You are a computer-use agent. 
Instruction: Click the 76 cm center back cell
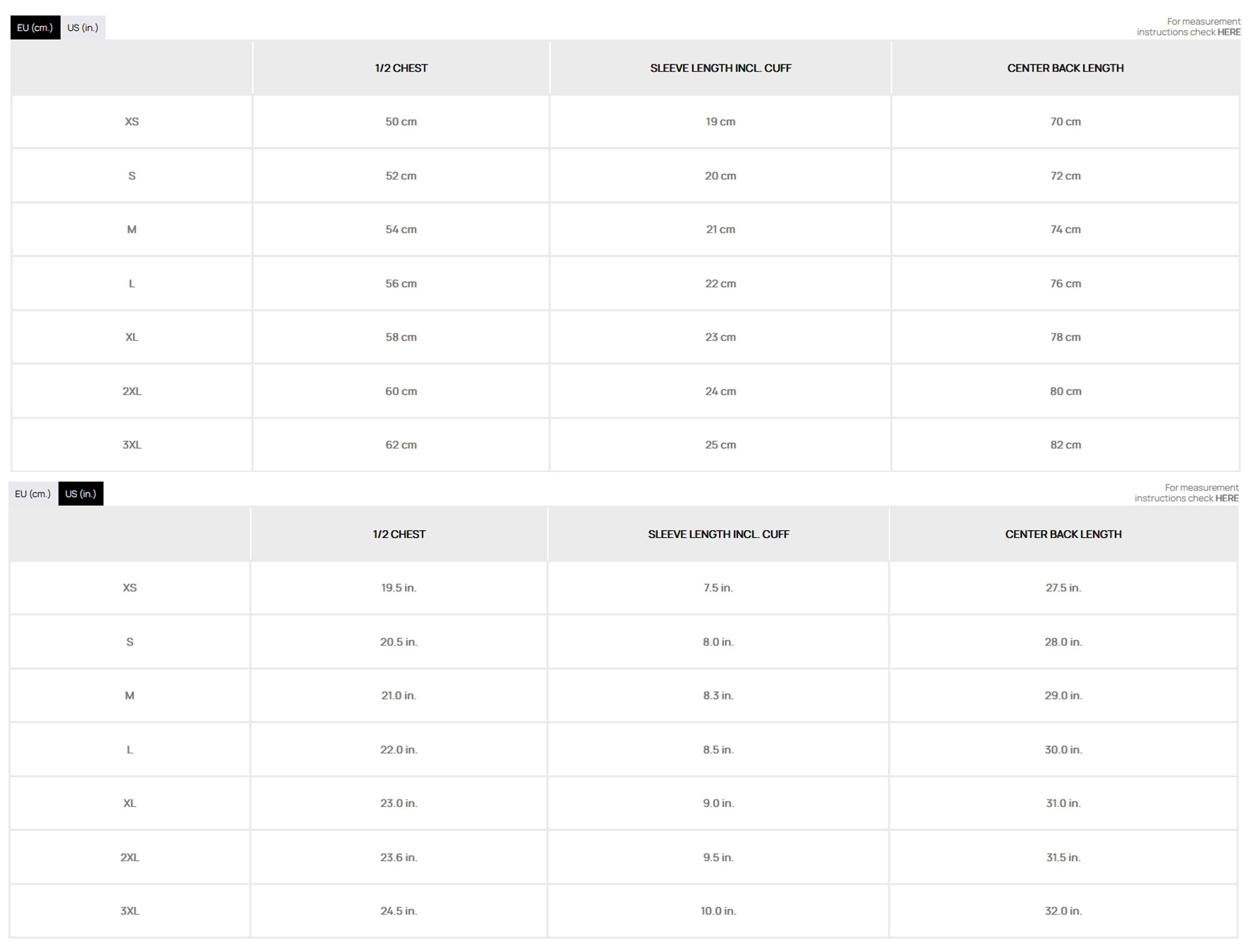(1065, 284)
